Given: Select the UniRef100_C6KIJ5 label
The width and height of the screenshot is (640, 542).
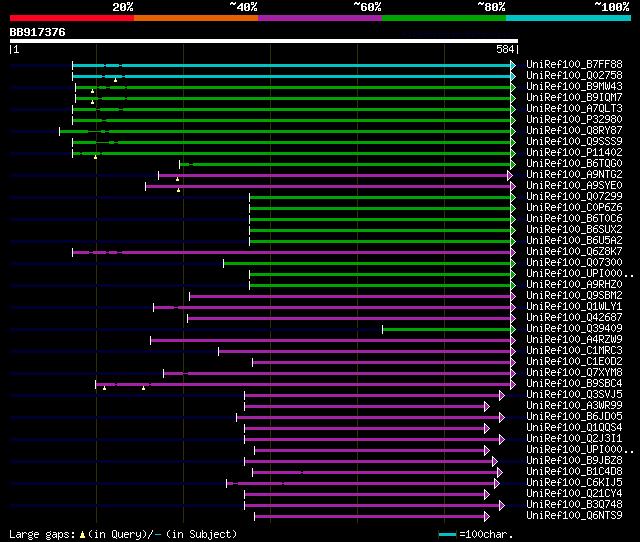Looking at the screenshot, I should [x=574, y=483].
